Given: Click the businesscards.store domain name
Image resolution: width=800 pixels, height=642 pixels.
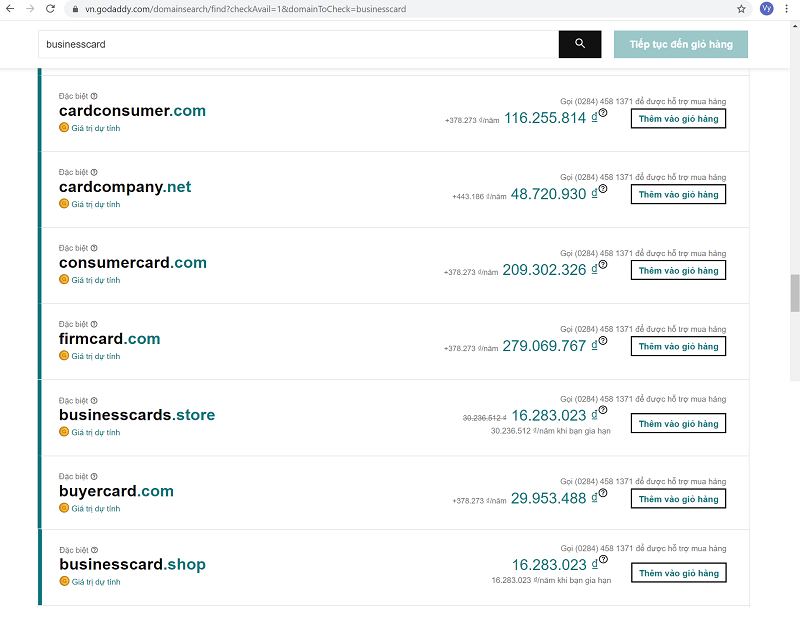Looking at the screenshot, I should (x=137, y=415).
